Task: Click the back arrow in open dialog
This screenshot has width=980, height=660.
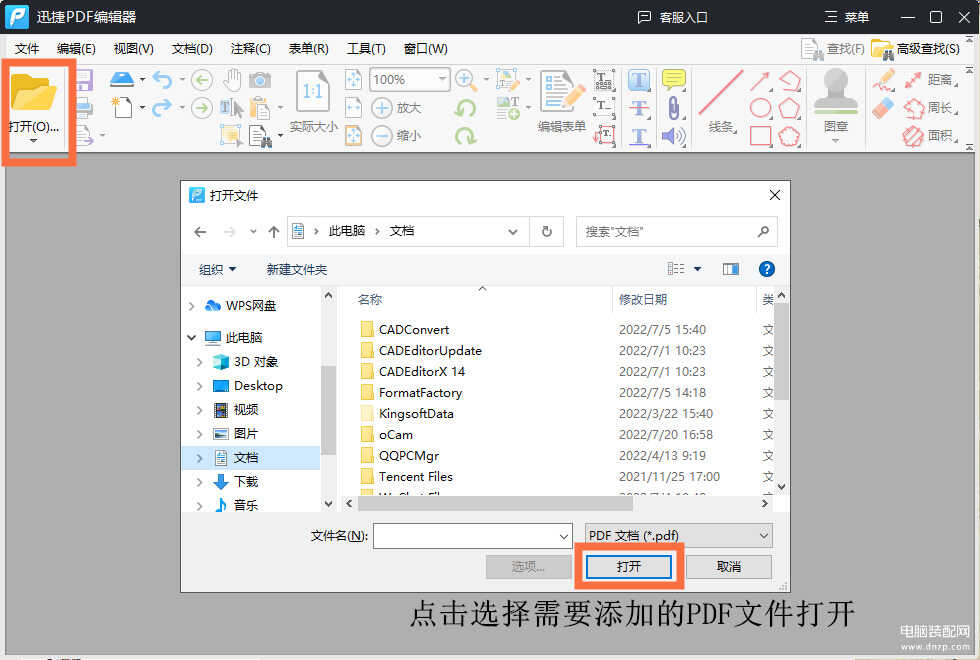Action: [x=200, y=232]
